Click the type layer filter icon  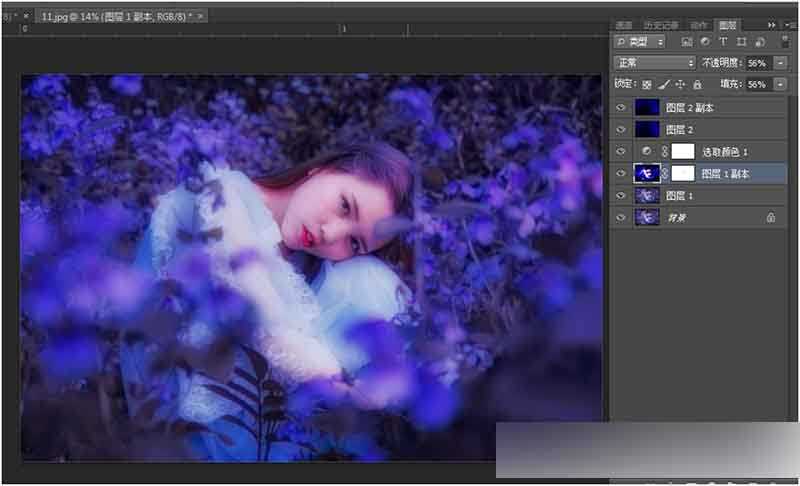pyautogui.click(x=723, y=42)
